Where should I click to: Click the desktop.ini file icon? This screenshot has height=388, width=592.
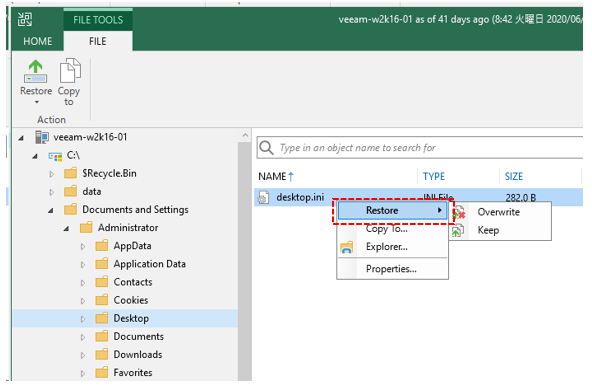(264, 197)
